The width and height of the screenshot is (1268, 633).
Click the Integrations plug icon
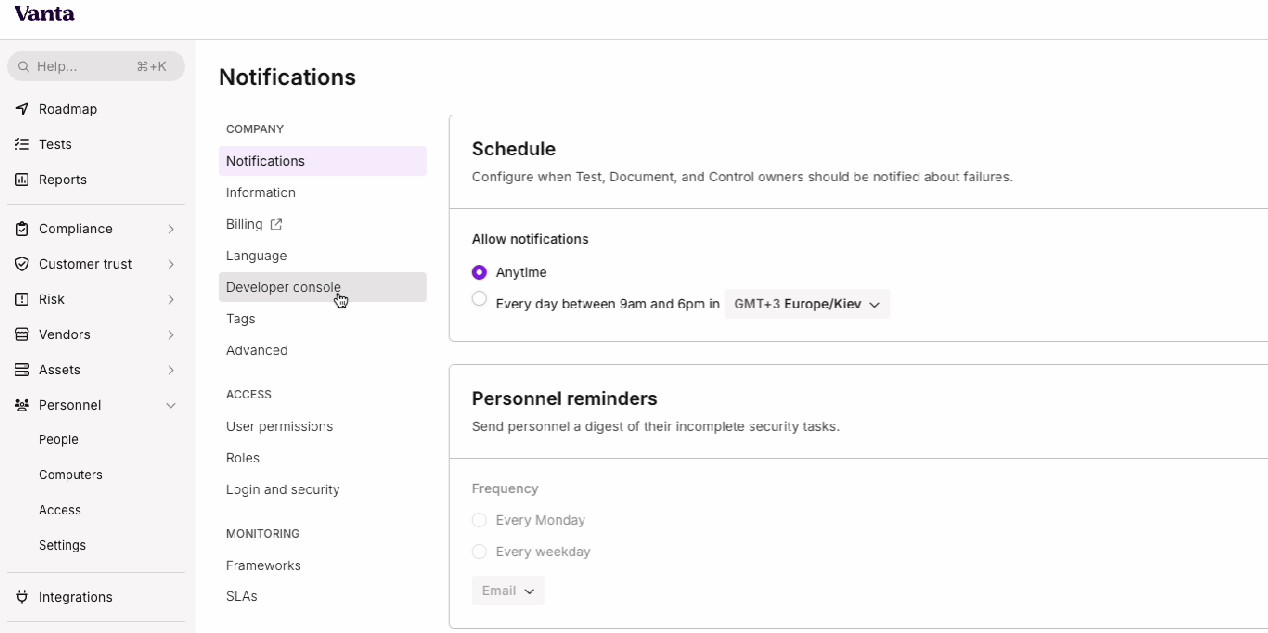click(x=22, y=597)
